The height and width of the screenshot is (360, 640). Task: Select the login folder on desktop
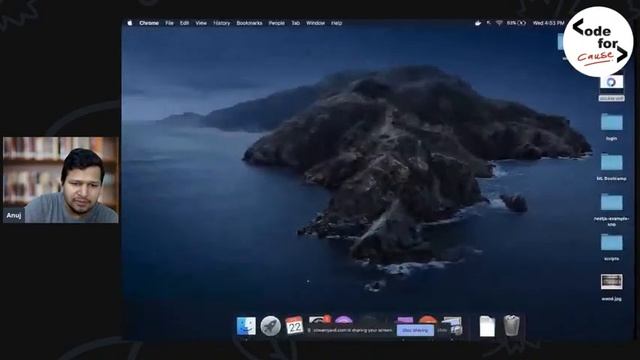click(x=611, y=127)
